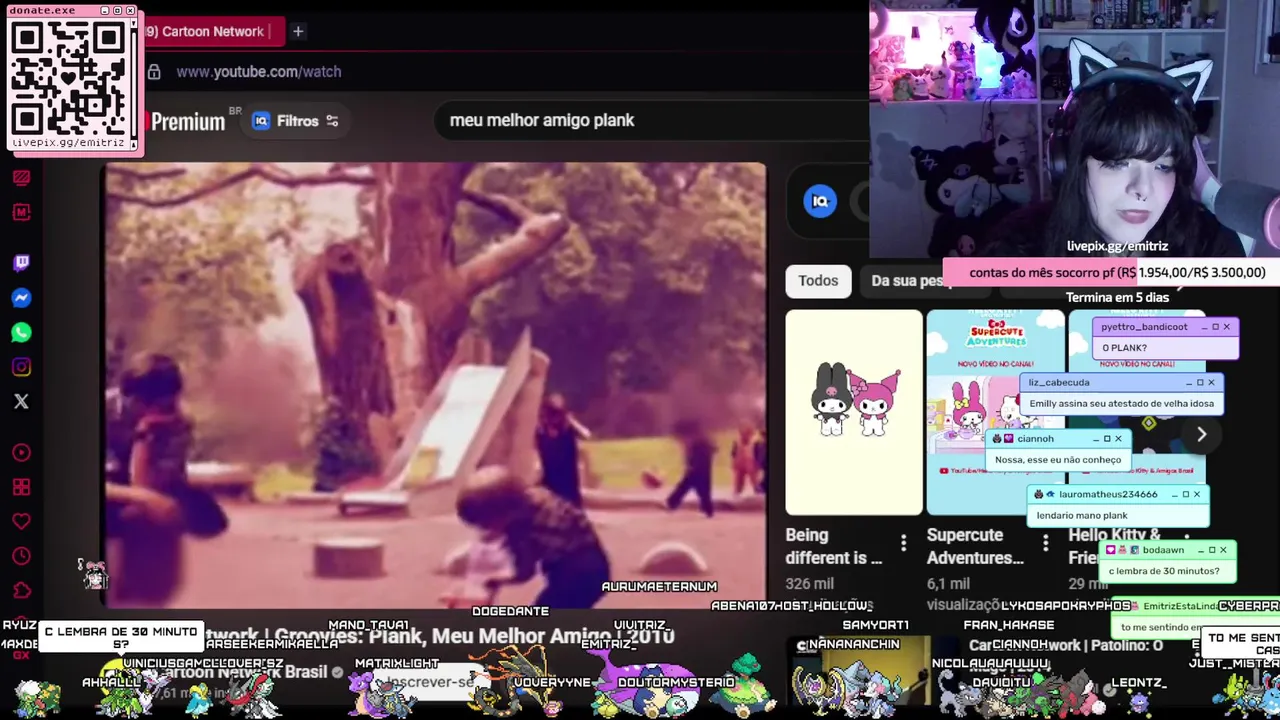1280x720 pixels.
Task: Open the Supercute Adventures thumbnail
Action: coord(995,412)
